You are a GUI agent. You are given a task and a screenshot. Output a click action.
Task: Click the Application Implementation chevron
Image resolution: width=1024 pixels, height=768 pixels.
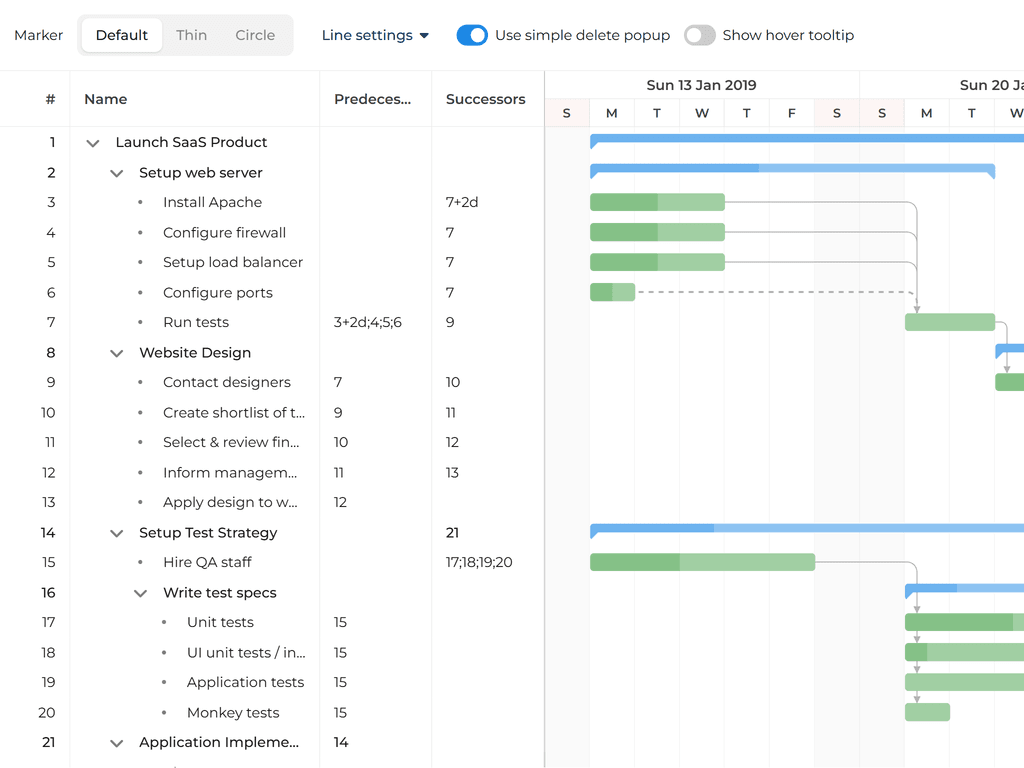click(x=117, y=743)
